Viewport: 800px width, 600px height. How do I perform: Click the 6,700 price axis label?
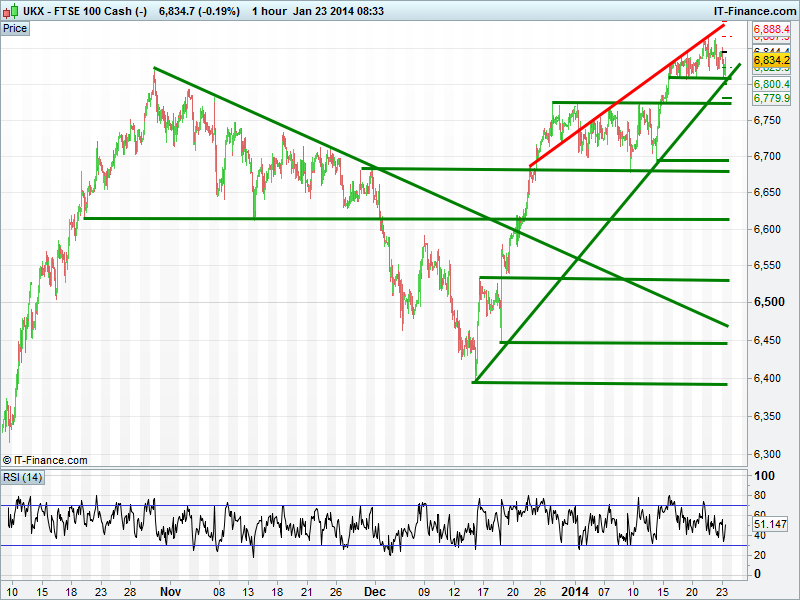(767, 156)
